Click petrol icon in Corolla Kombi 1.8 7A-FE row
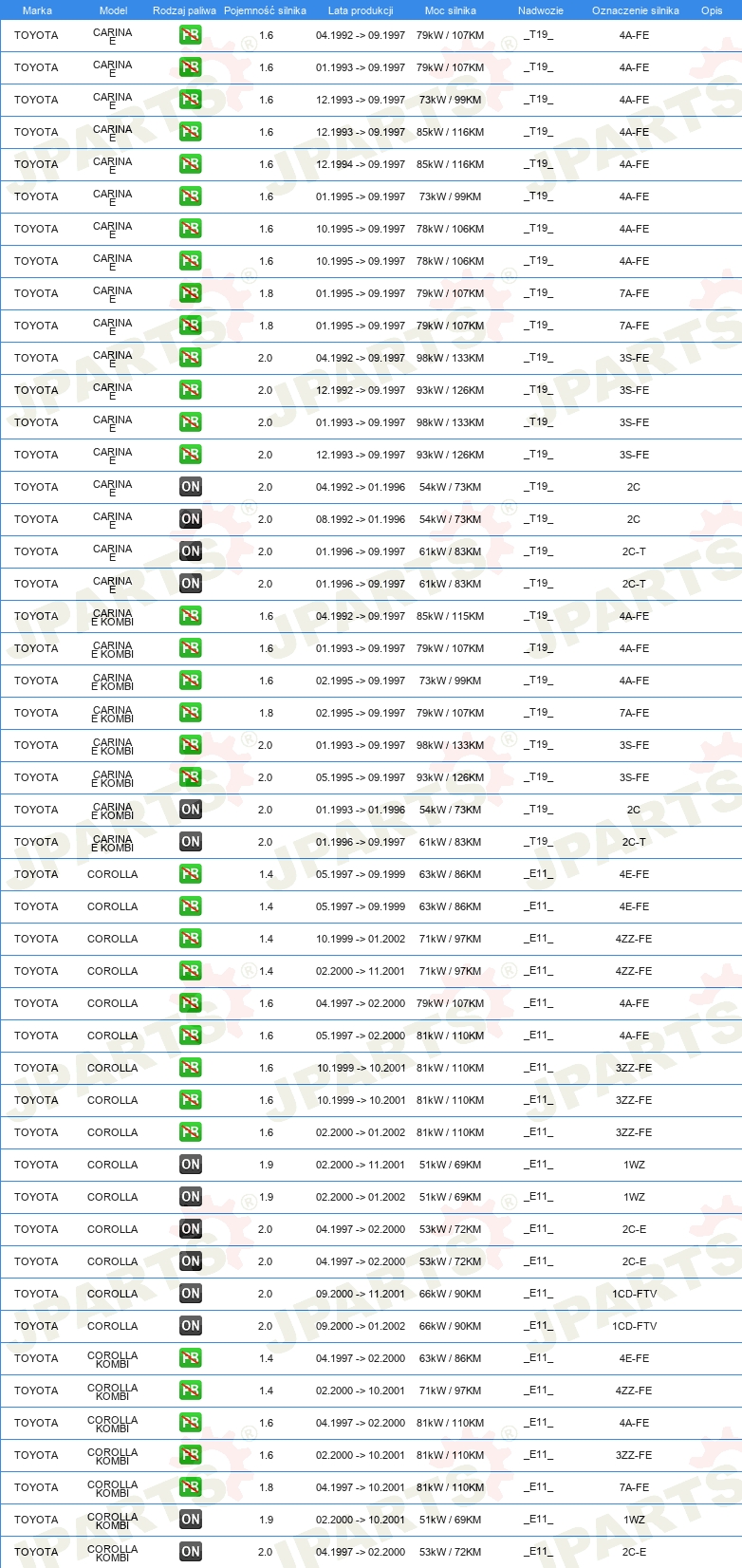742x1568 pixels. pos(191,1487)
